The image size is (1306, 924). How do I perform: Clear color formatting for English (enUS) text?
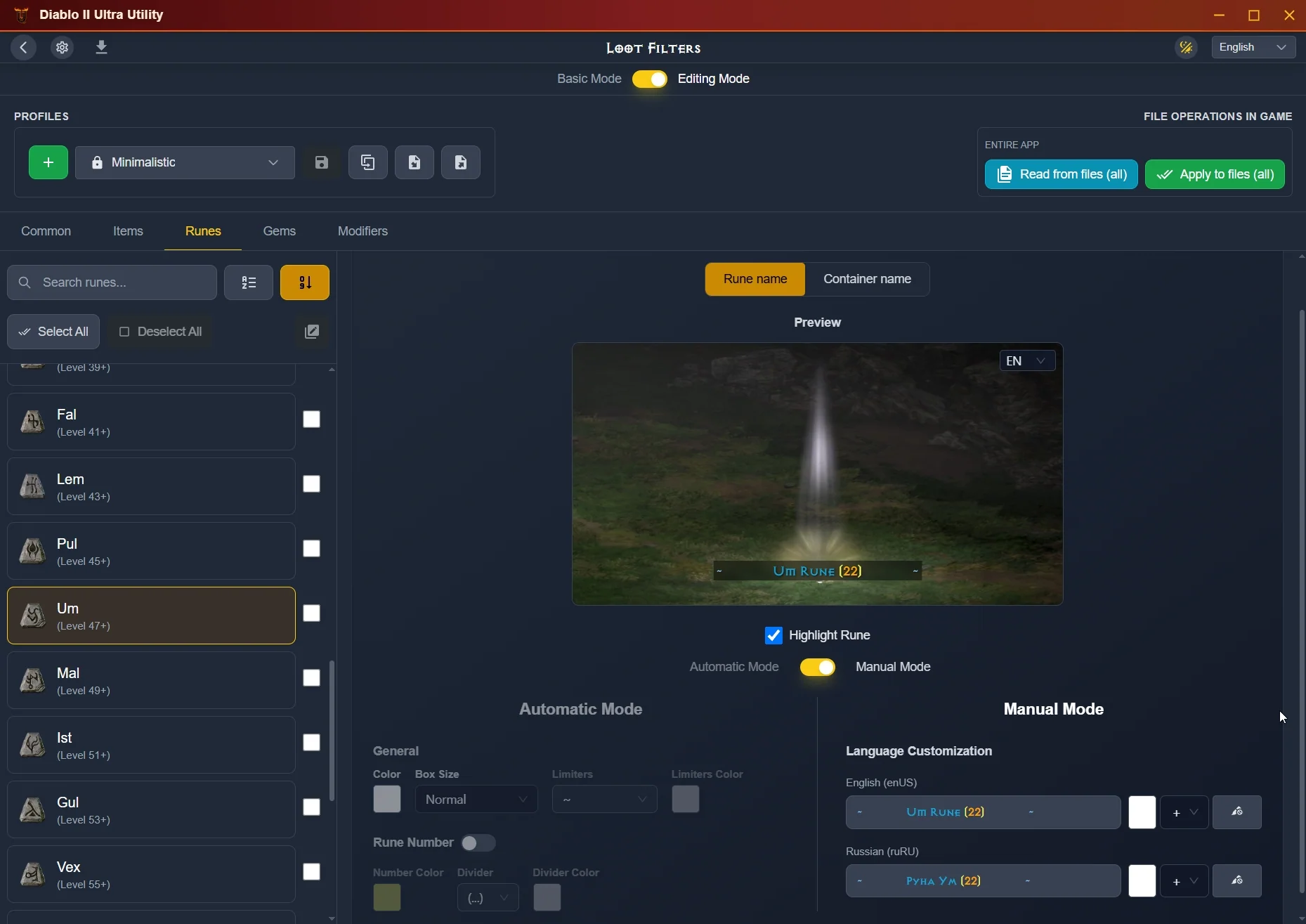pos(1237,812)
